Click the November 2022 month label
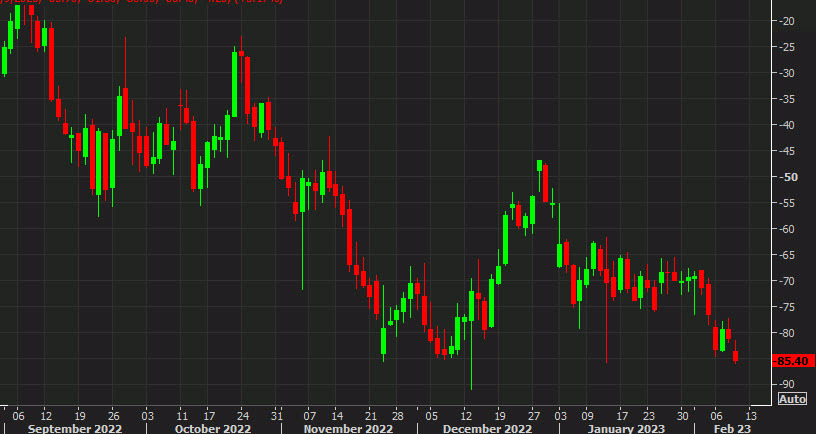Viewport: 816px width, 434px height. 350,428
